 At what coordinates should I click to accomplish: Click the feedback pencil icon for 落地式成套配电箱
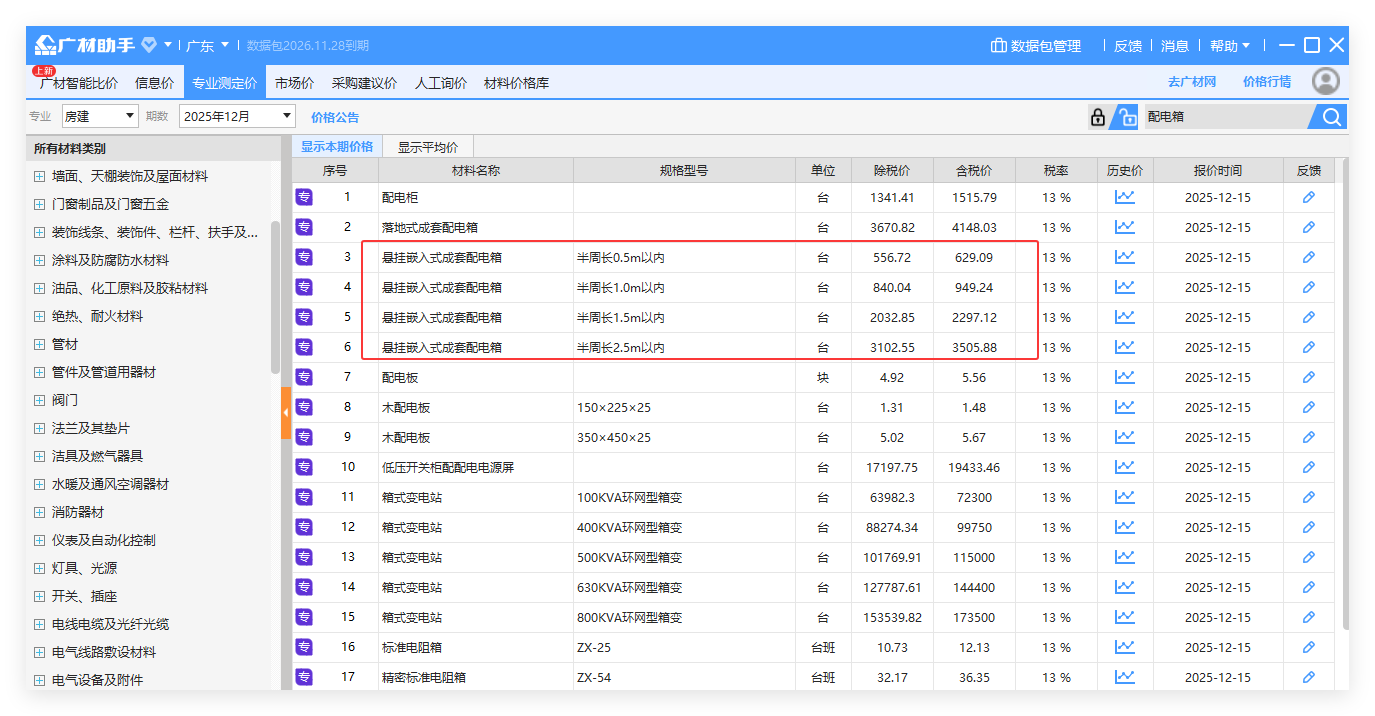[x=1309, y=227]
